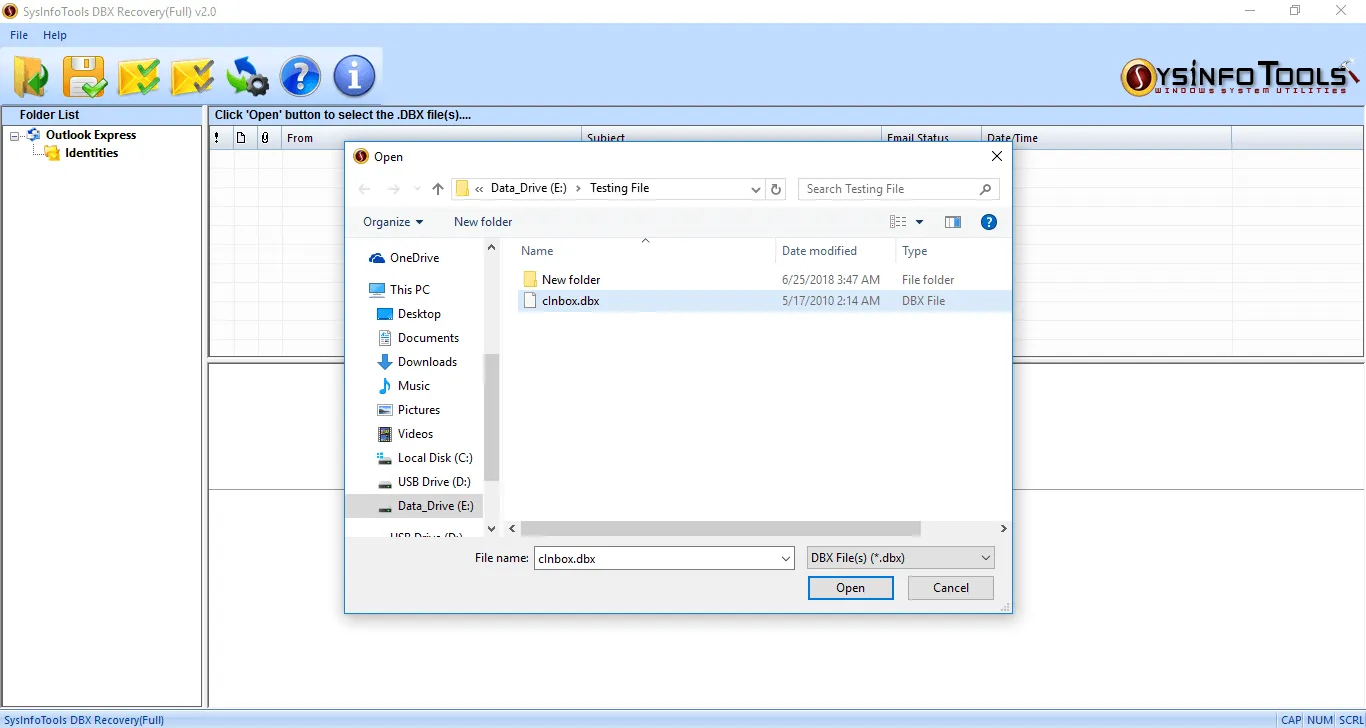This screenshot has width=1366, height=728.
Task: Open the File name combo box dropdown
Action: click(x=785, y=559)
